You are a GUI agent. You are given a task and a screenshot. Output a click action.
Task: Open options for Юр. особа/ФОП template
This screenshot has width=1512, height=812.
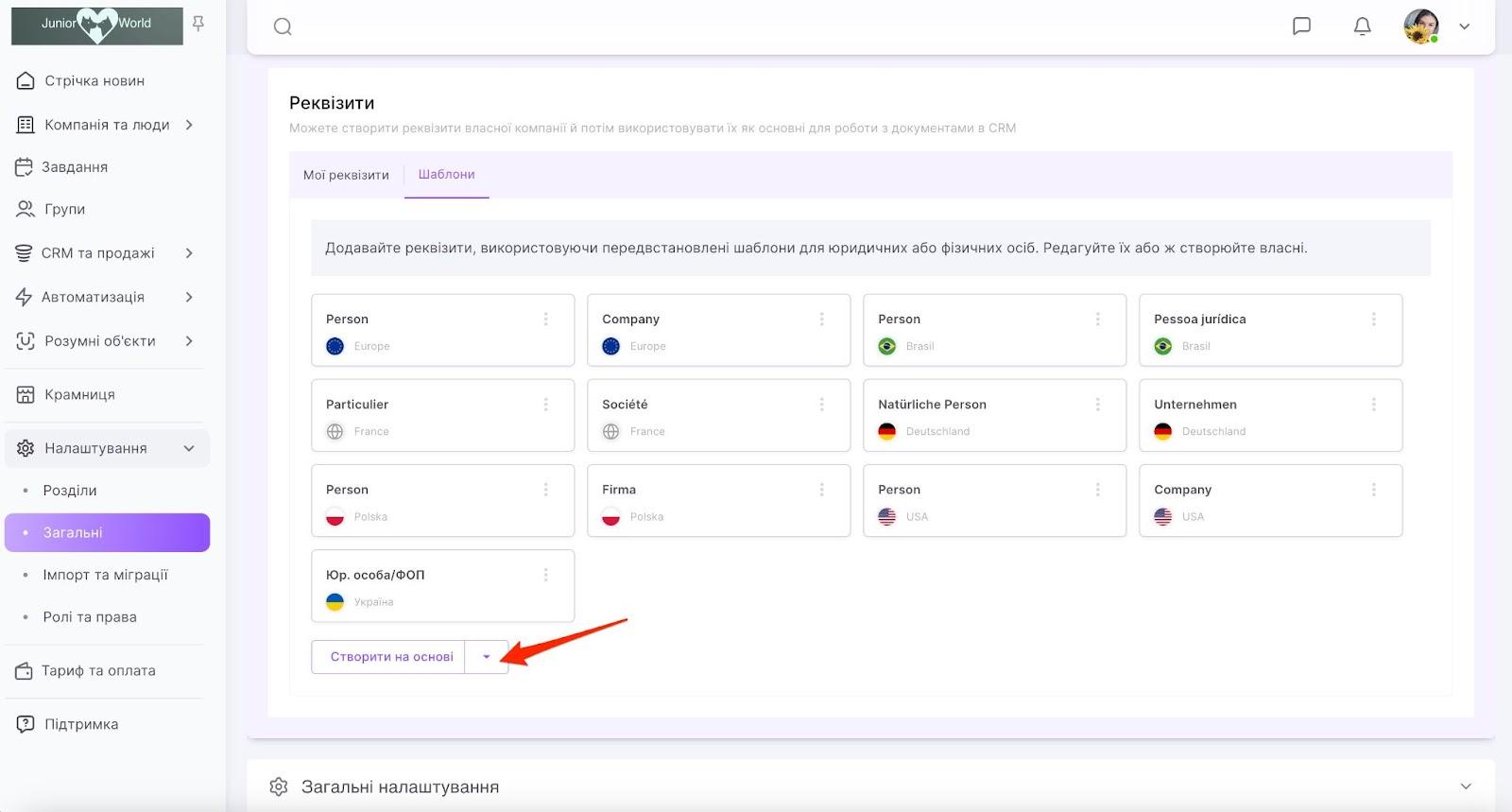tap(545, 575)
